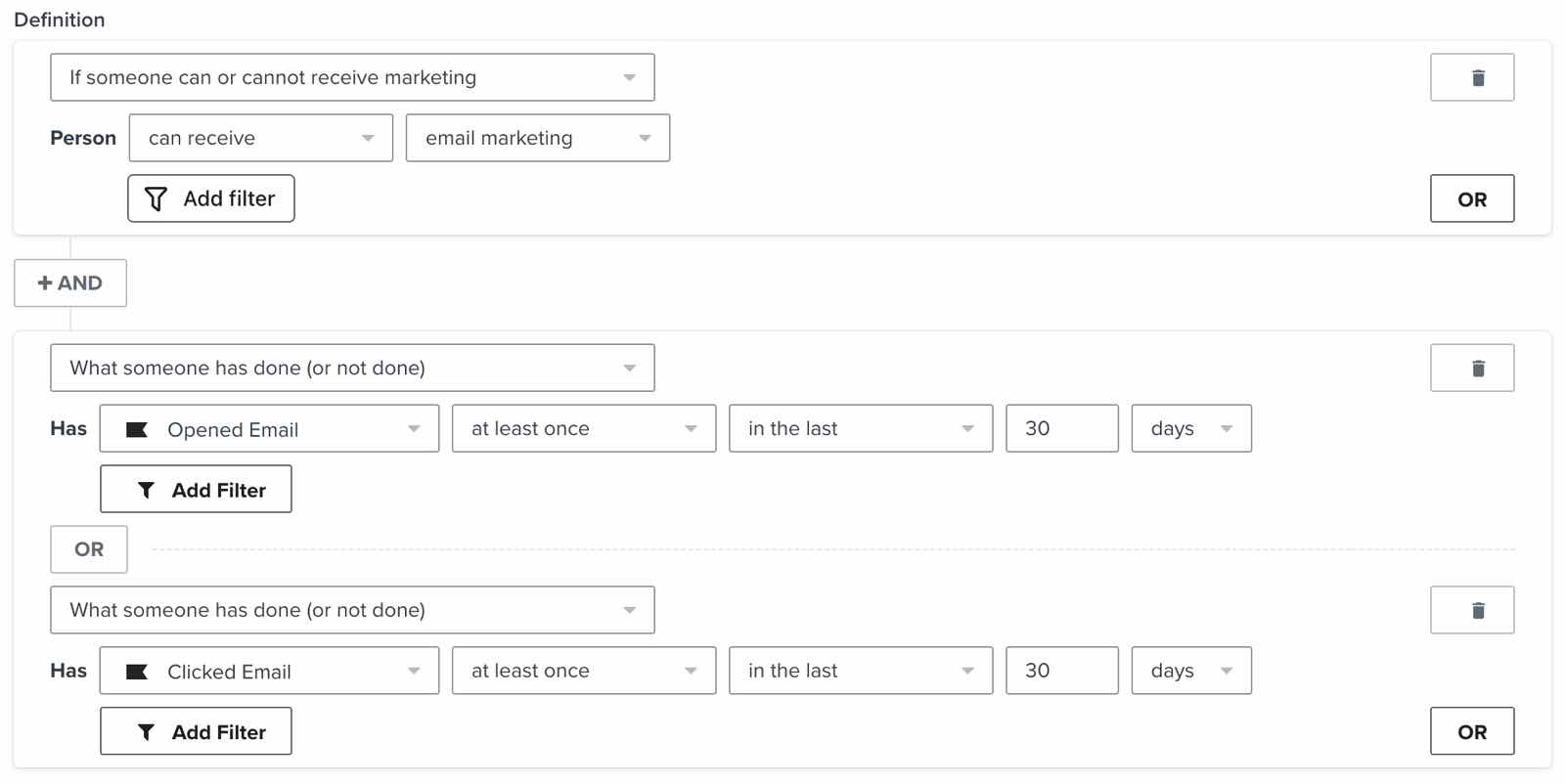This screenshot has height=784, width=1565.
Task: Change the Clicked Email metric dropdown
Action: (x=269, y=672)
